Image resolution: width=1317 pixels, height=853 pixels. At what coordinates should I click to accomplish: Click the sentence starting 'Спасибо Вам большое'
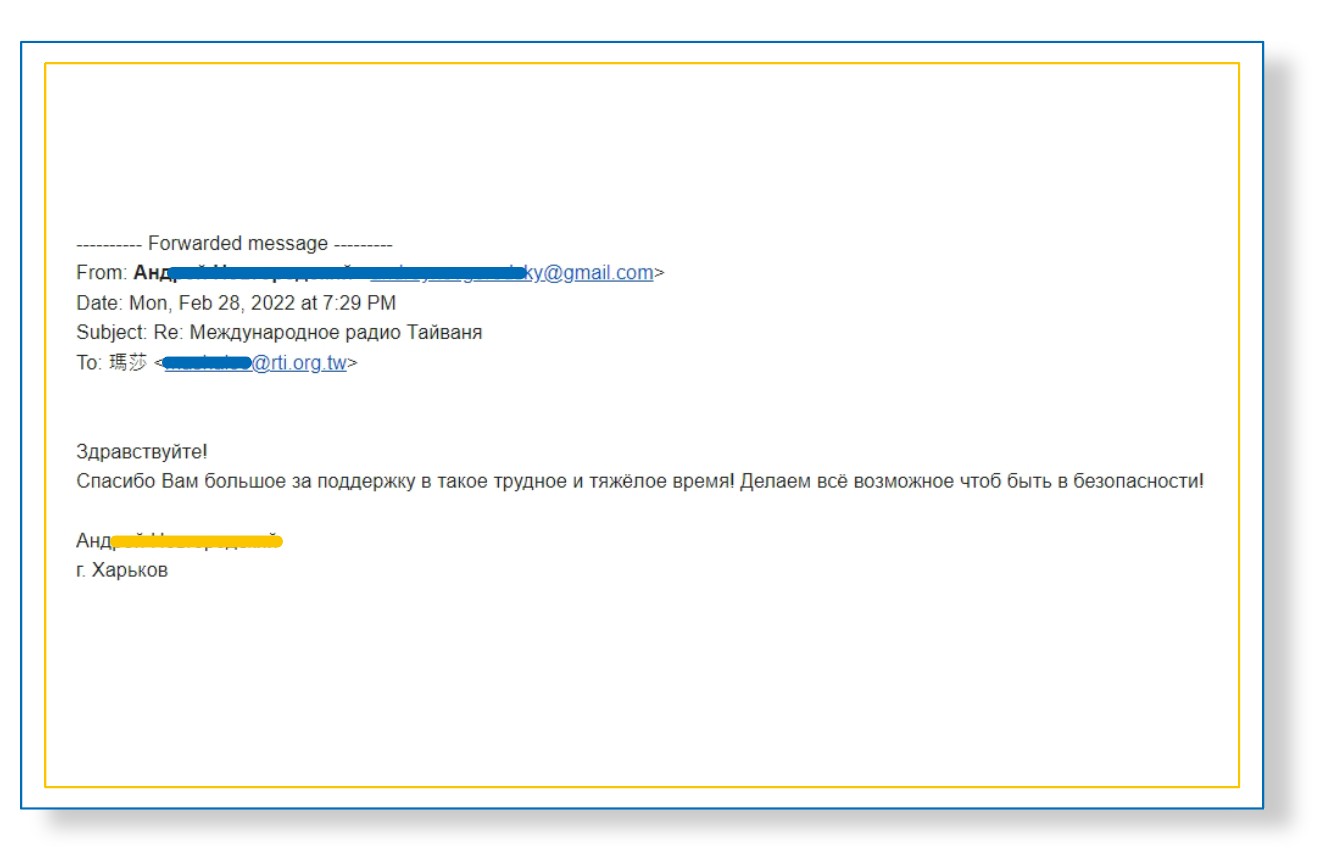tap(400, 482)
